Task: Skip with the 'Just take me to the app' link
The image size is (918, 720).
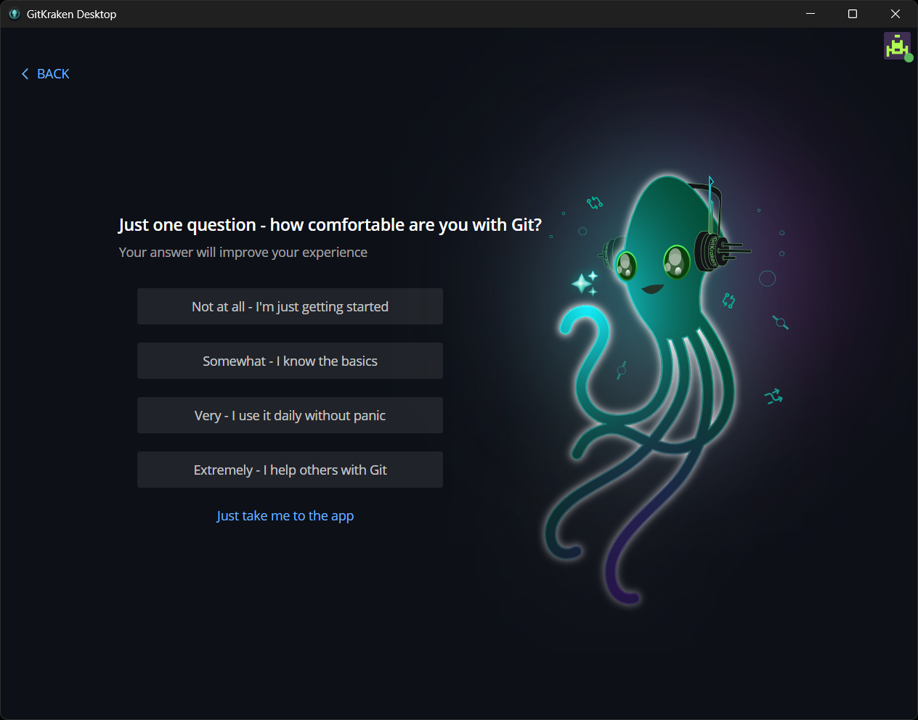Action: (285, 516)
